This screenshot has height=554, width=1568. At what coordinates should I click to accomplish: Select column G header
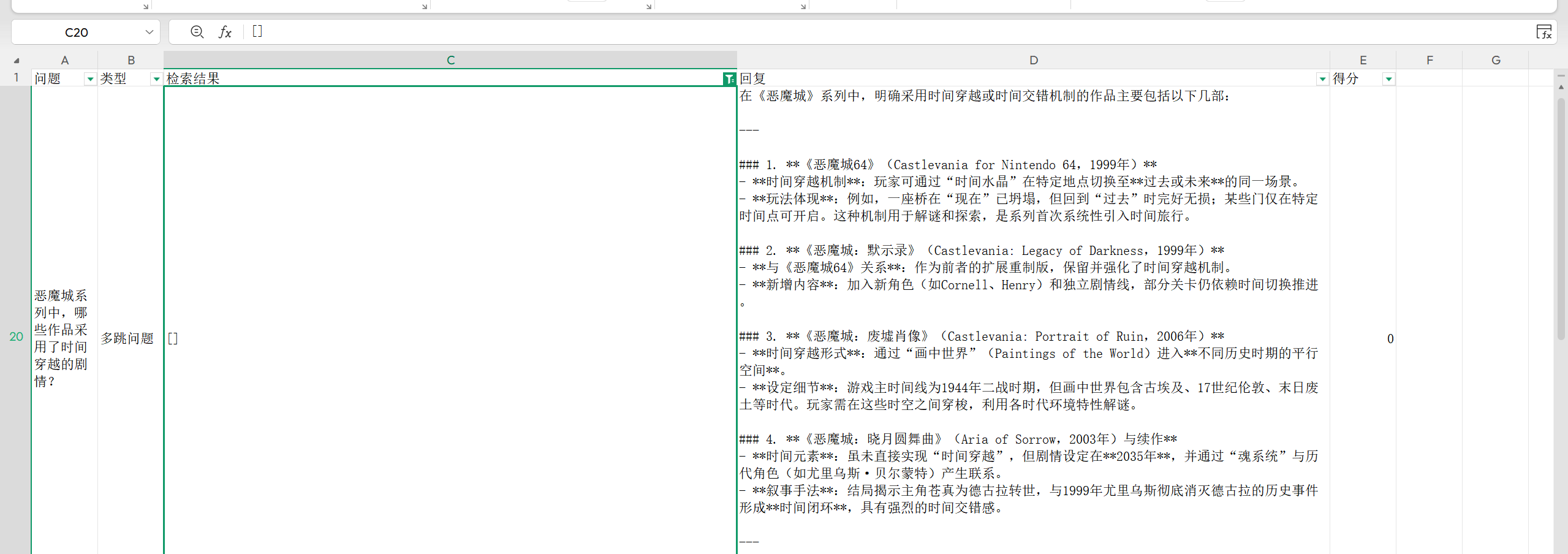pos(1496,60)
